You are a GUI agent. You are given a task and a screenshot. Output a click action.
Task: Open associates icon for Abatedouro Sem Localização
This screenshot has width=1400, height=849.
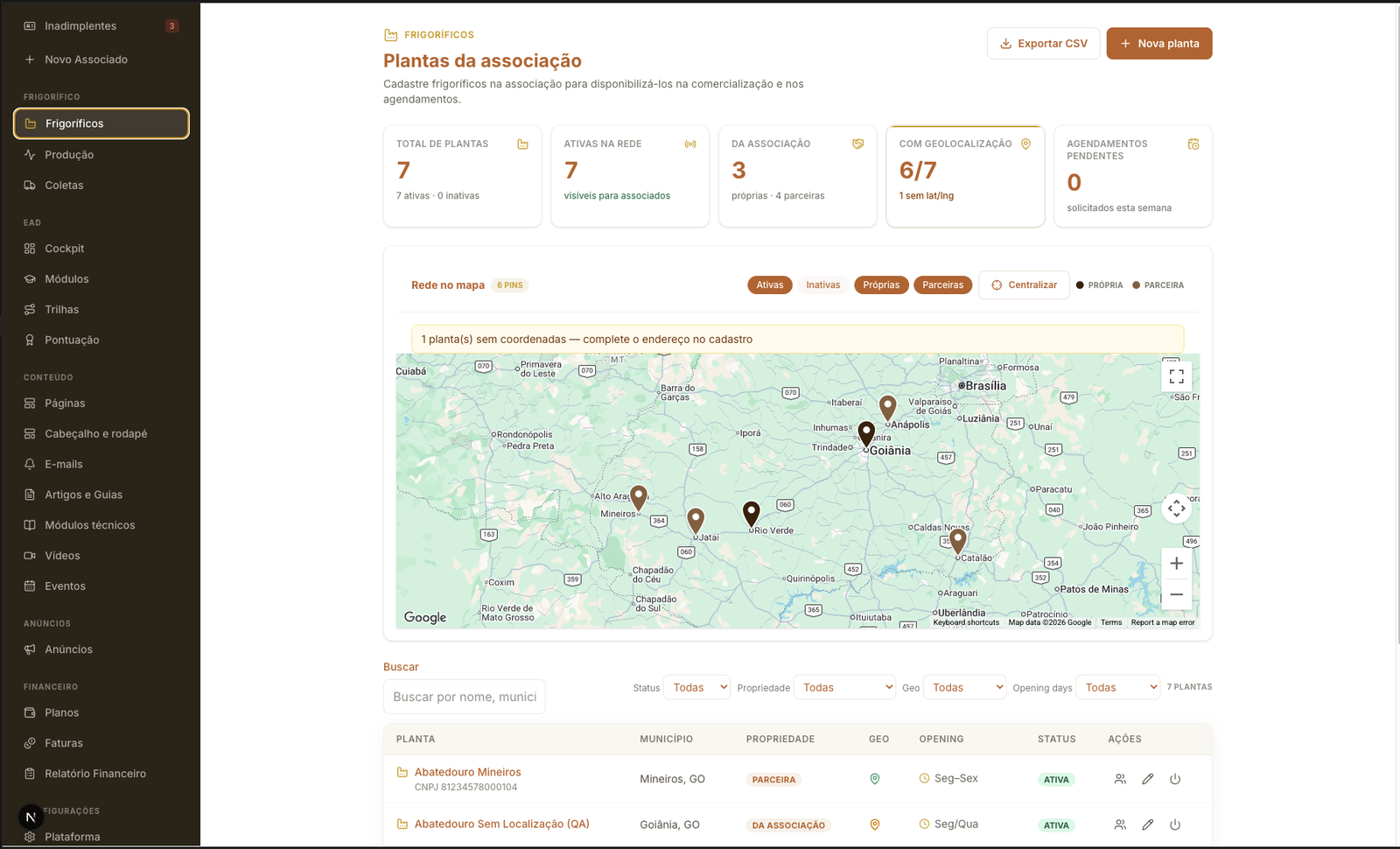pos(1120,824)
